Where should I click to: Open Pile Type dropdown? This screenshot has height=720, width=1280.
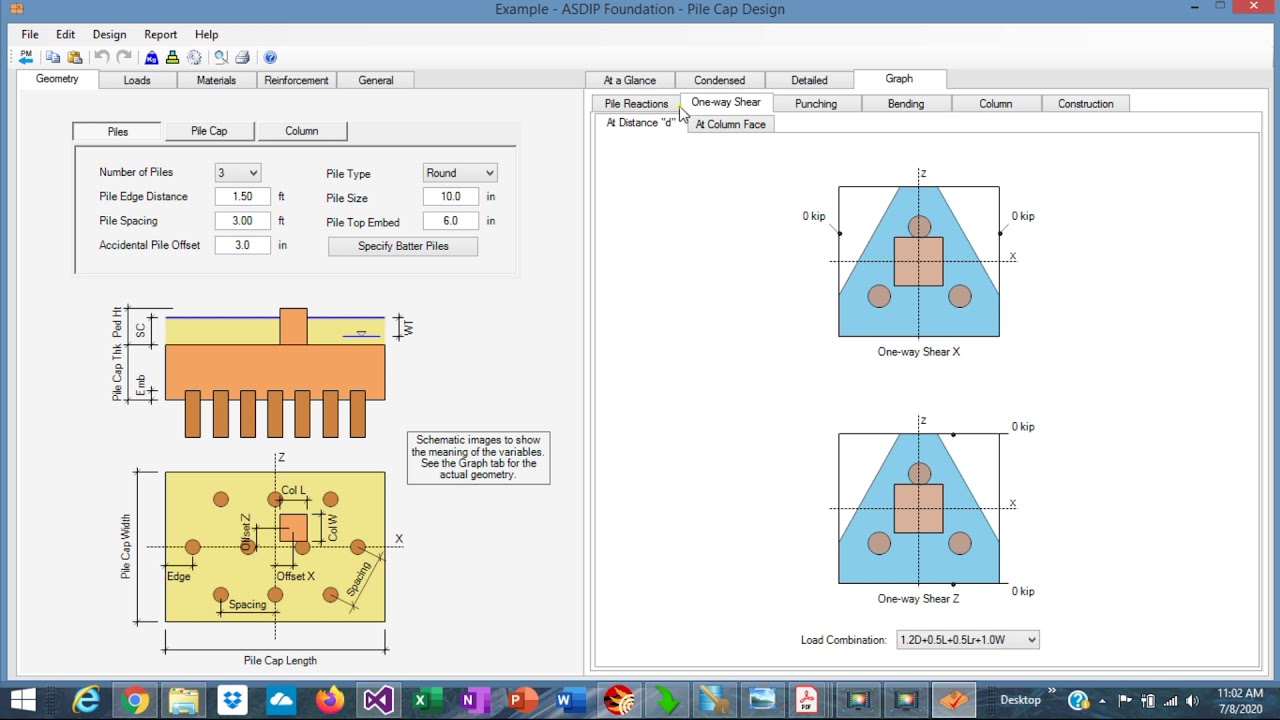coord(460,173)
